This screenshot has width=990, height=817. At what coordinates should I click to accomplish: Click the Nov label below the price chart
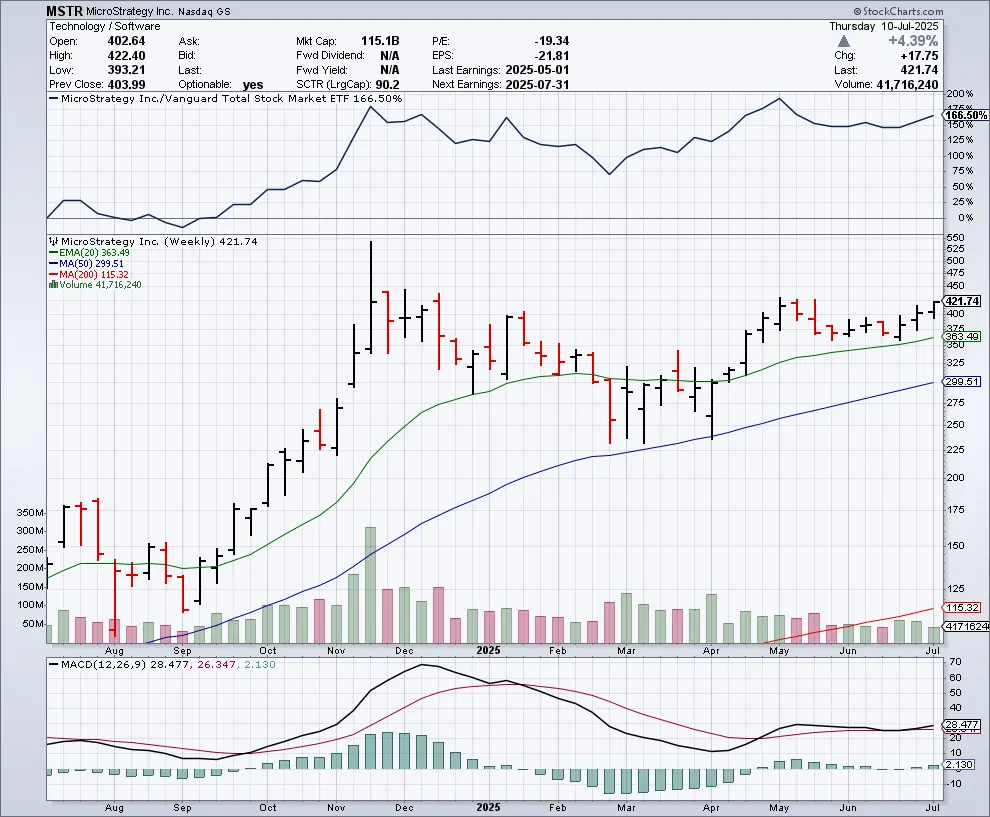pyautogui.click(x=336, y=650)
